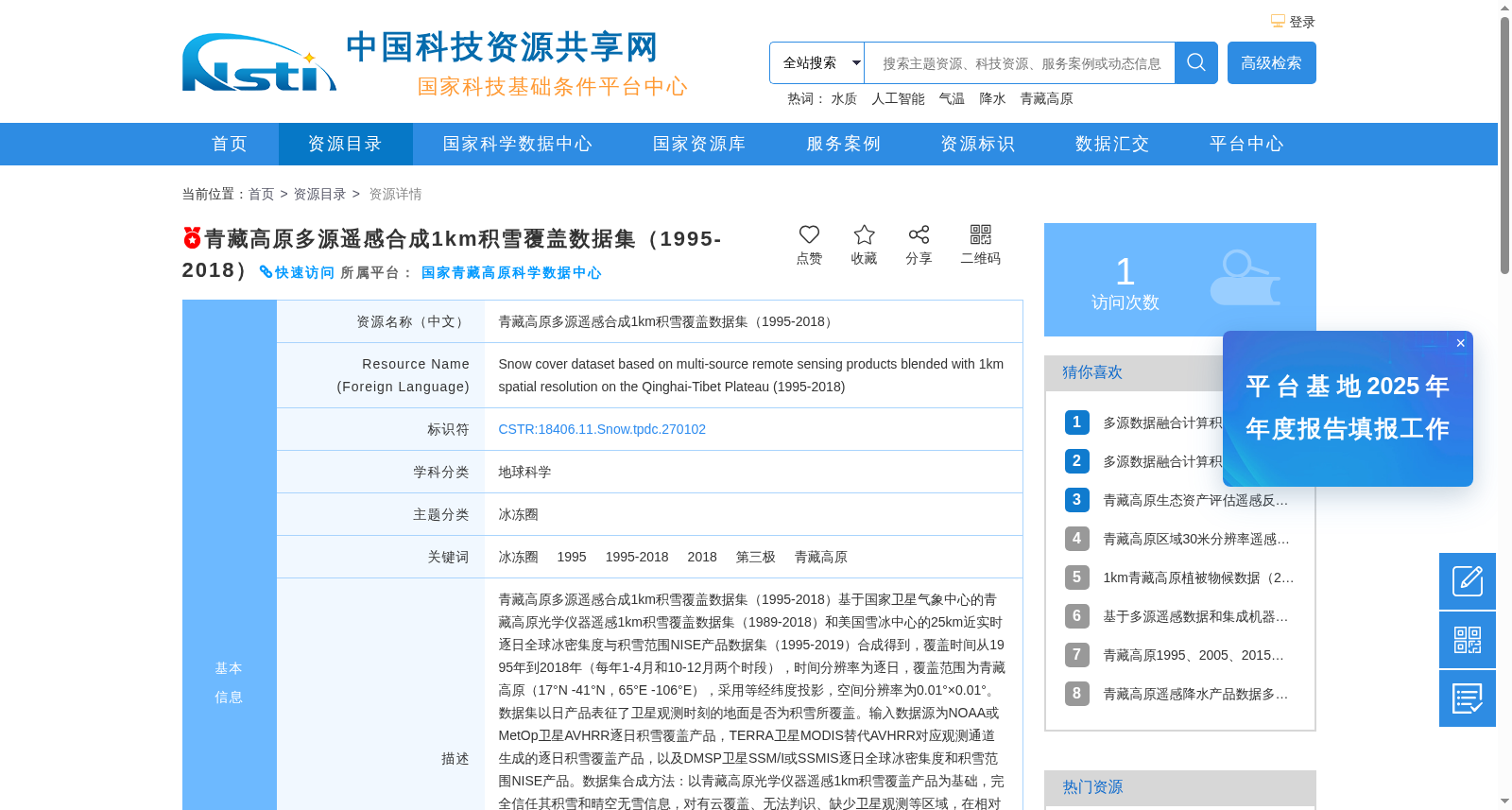The width and height of the screenshot is (1512, 810).
Task: Click the 登录 login link
Action: tap(1302, 22)
